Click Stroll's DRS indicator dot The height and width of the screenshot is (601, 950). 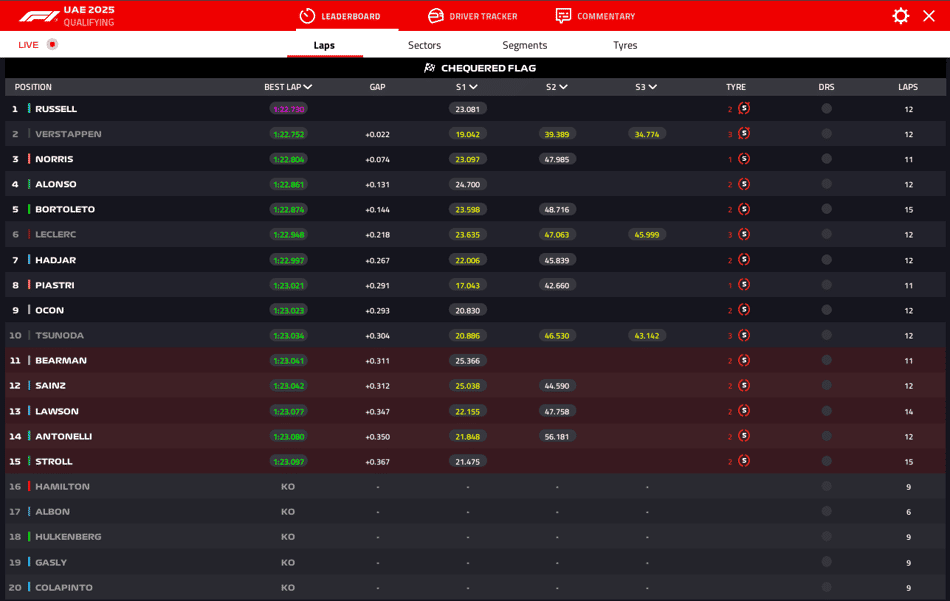[826, 461]
